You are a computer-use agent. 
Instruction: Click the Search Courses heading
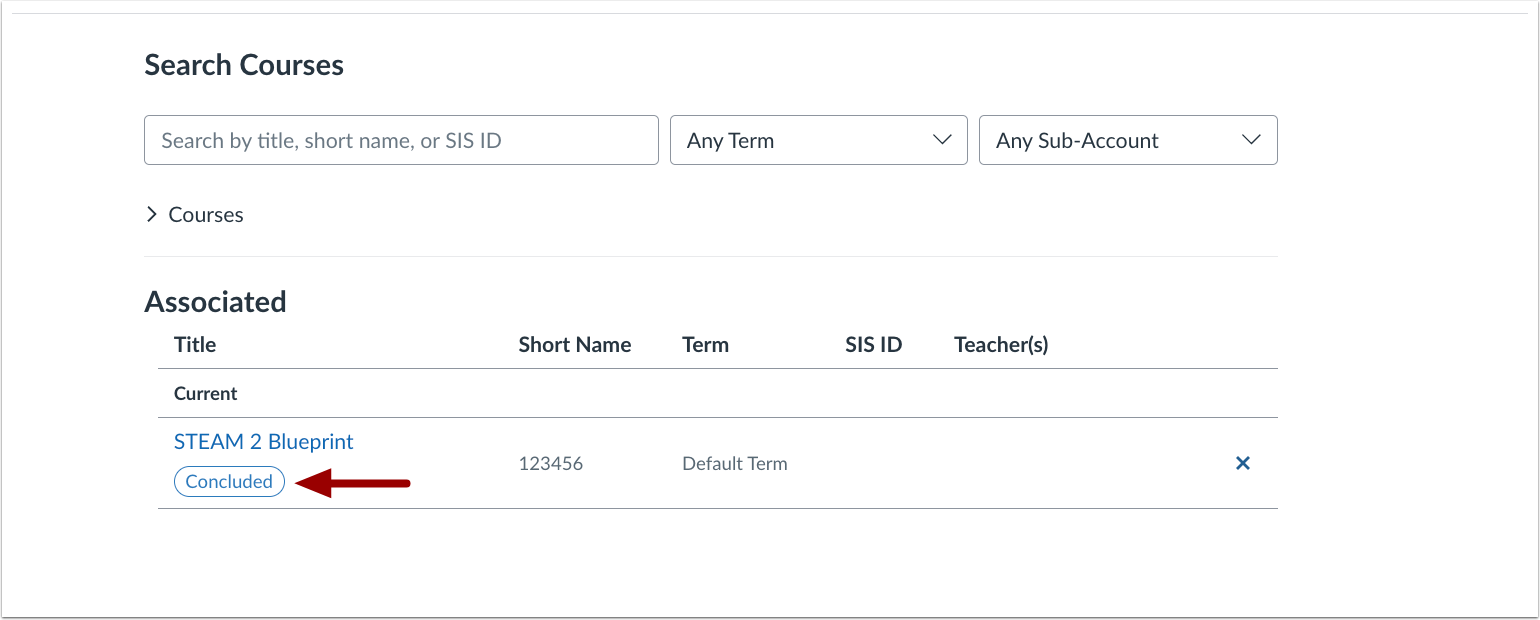(243, 64)
